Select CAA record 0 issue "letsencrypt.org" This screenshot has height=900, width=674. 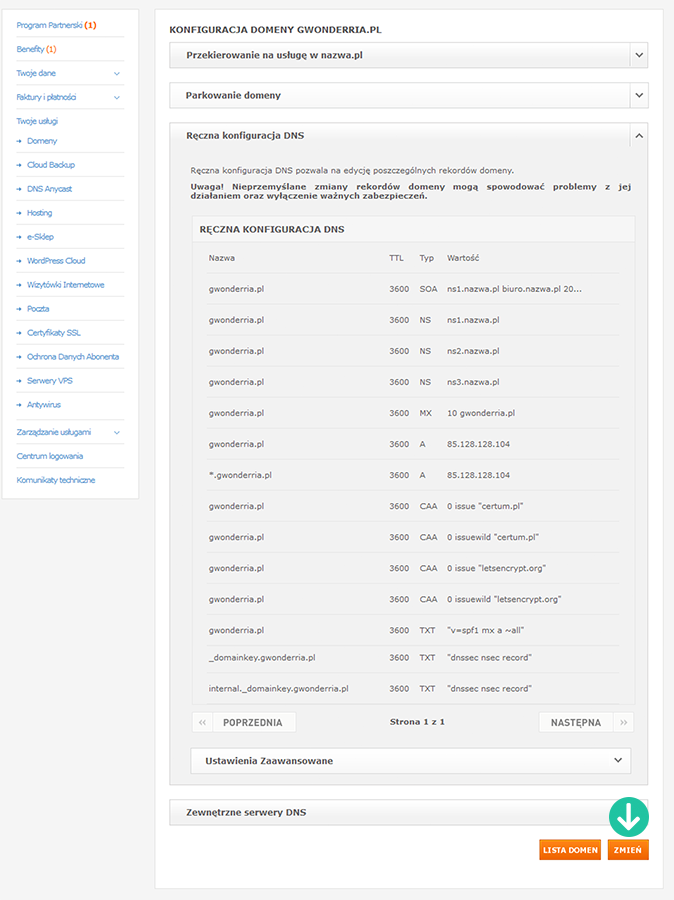click(x=496, y=568)
